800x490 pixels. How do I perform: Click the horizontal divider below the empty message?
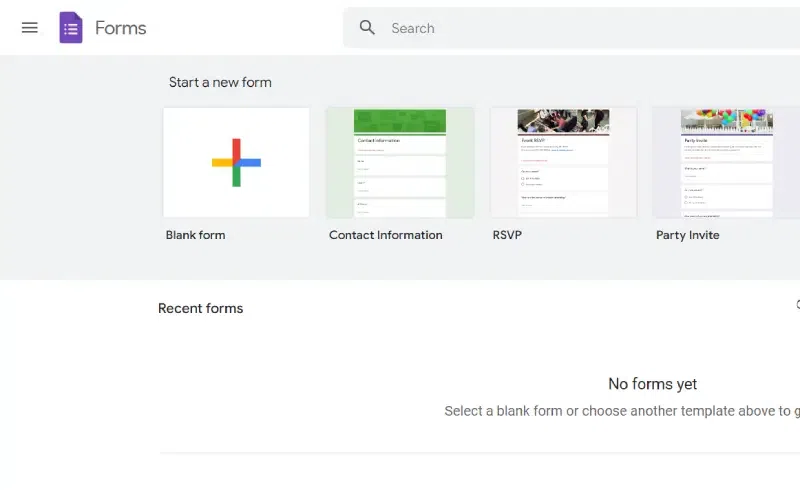480,453
